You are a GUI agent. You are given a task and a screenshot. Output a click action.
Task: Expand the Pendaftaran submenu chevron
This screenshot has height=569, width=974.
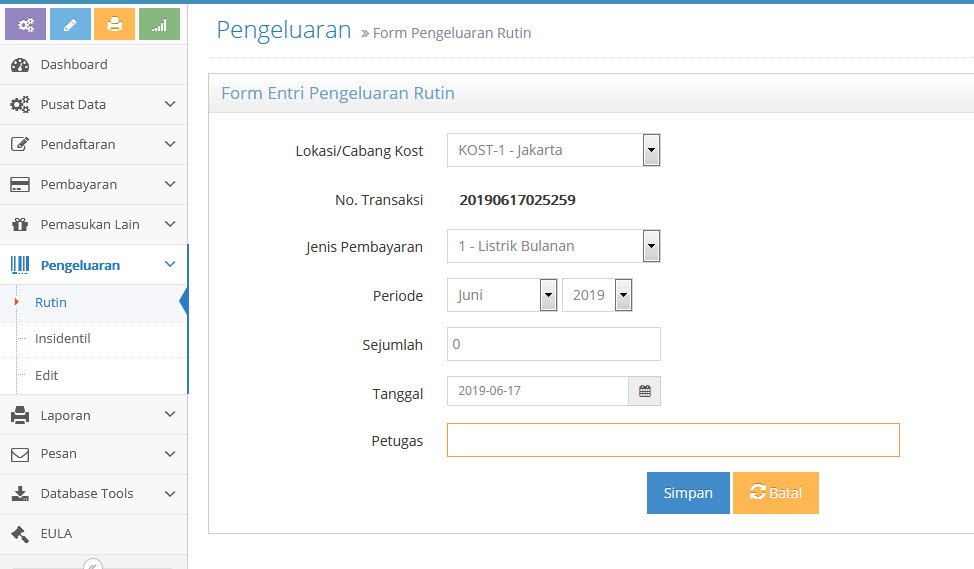pyautogui.click(x=170, y=144)
